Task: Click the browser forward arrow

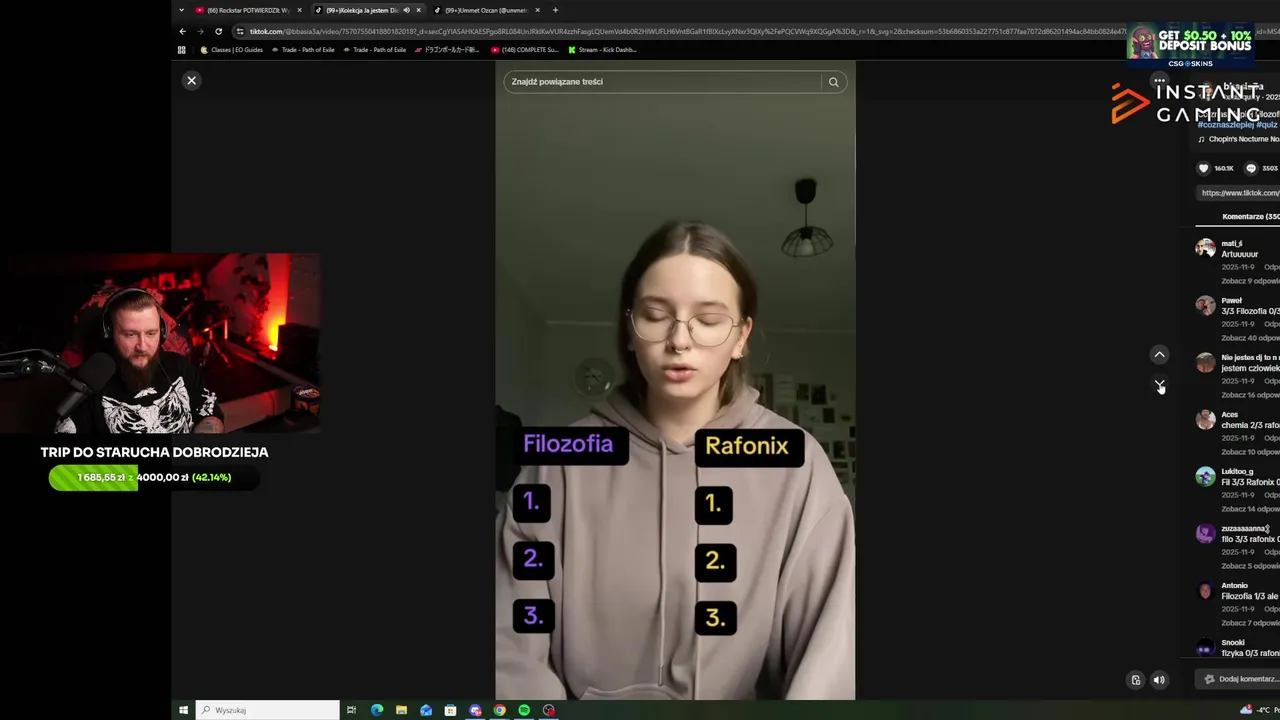Action: coord(200,31)
